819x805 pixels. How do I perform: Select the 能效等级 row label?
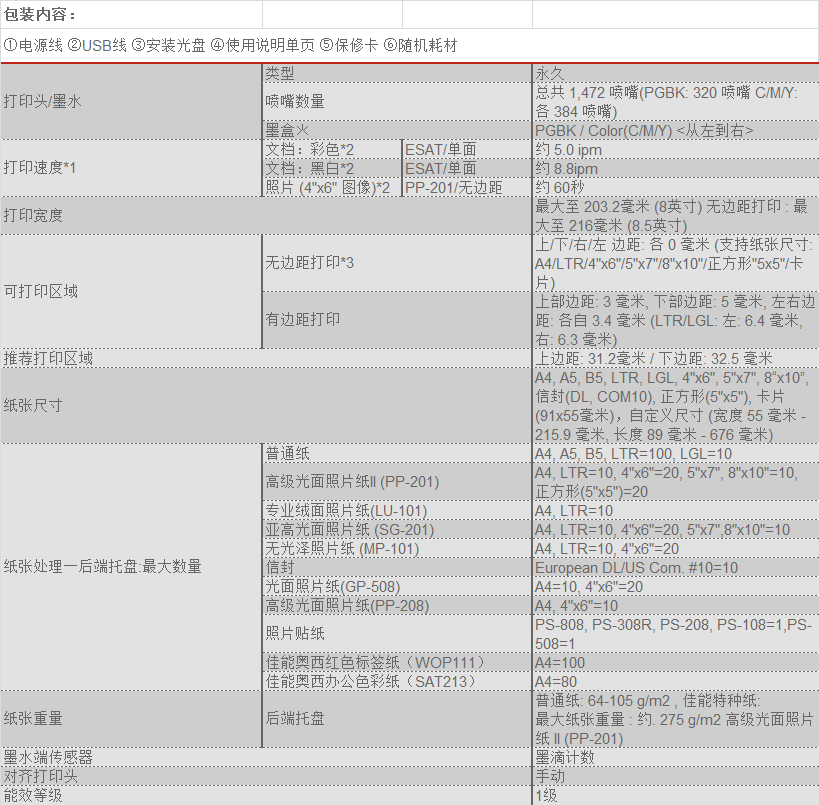(32, 795)
